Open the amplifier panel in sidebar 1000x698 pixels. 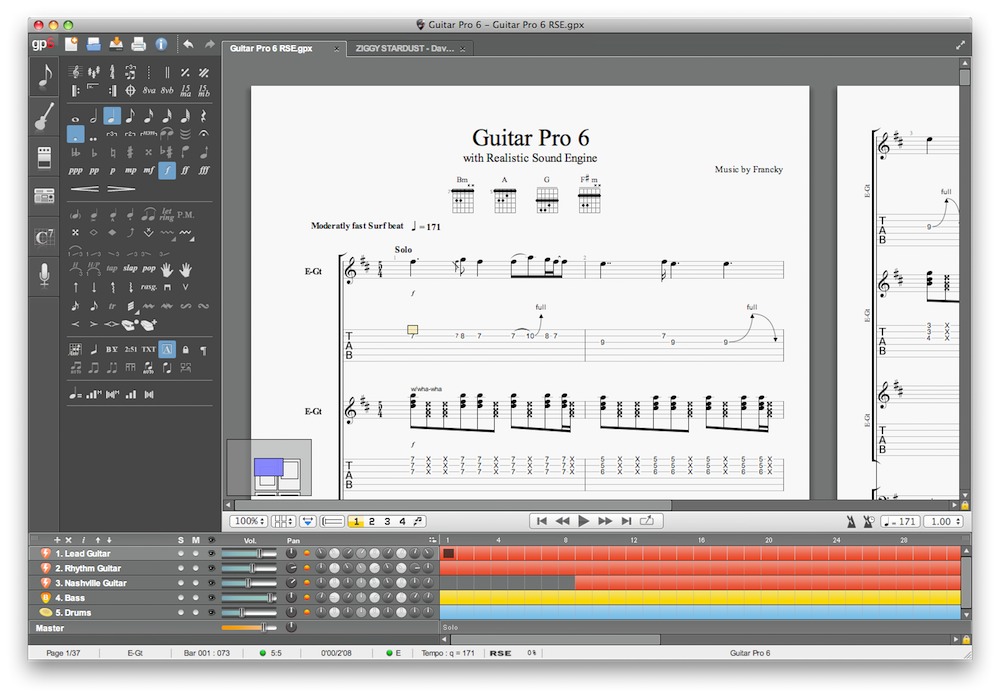pyautogui.click(x=44, y=196)
